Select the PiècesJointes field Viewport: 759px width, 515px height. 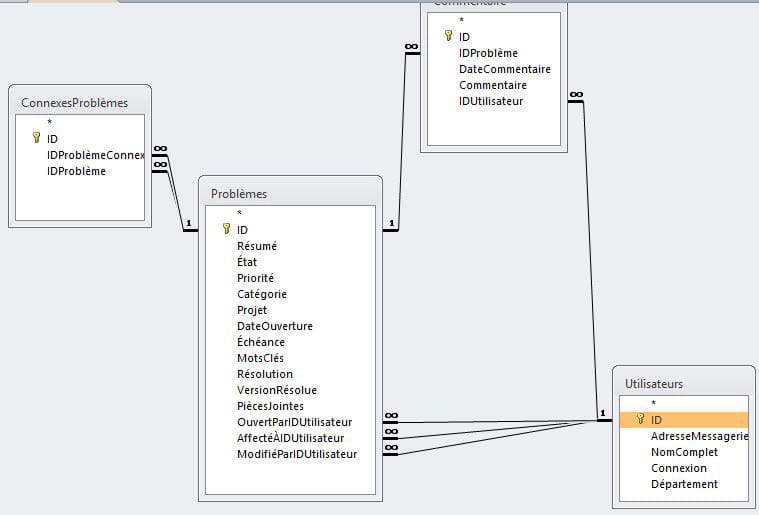pyautogui.click(x=290, y=406)
